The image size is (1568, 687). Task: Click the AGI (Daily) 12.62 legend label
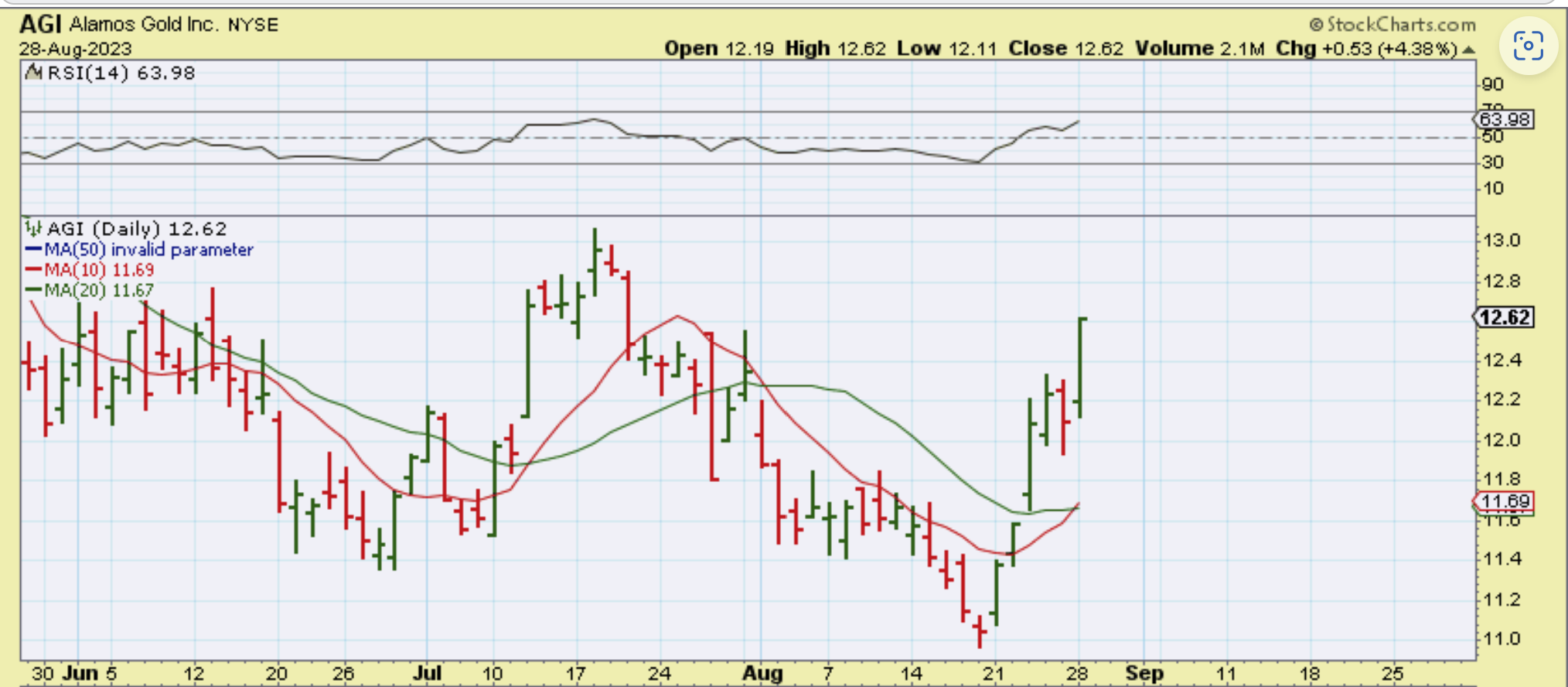(137, 229)
